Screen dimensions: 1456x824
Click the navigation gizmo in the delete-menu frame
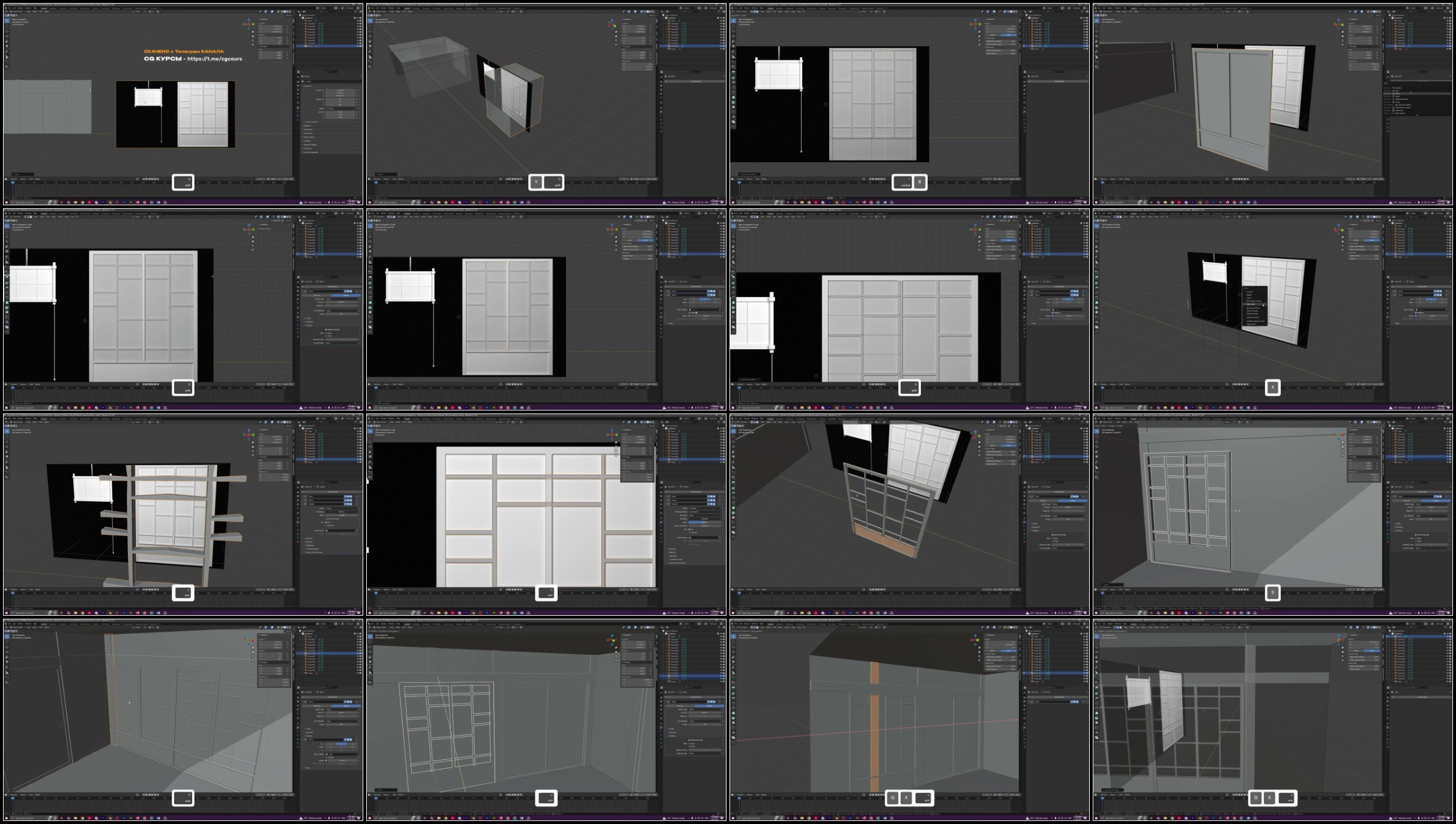tap(1339, 229)
